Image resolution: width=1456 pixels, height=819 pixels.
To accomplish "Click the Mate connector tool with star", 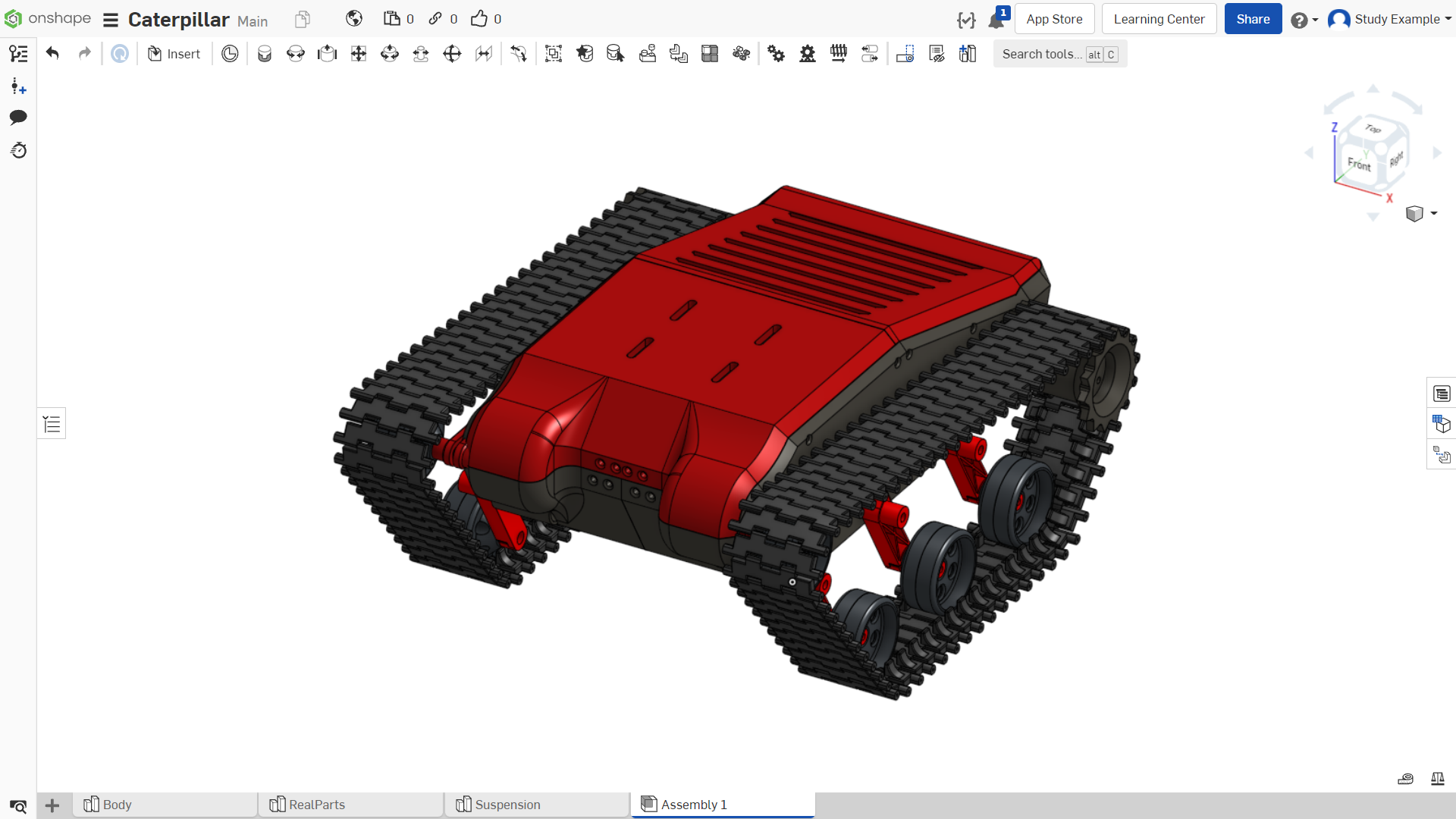I will coord(585,54).
